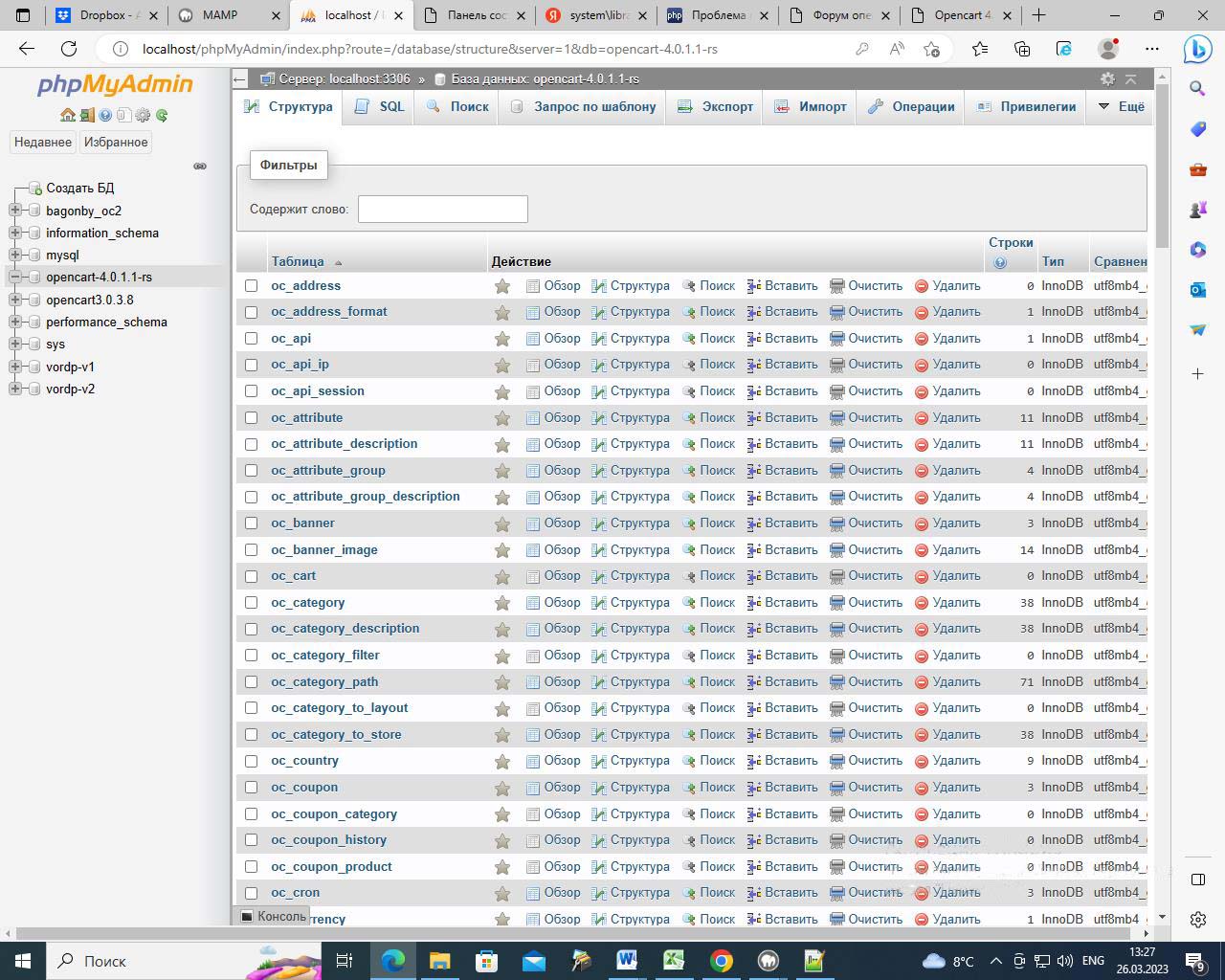Image resolution: width=1225 pixels, height=980 pixels.
Task: Switch to the SQL tab
Action: point(380,106)
